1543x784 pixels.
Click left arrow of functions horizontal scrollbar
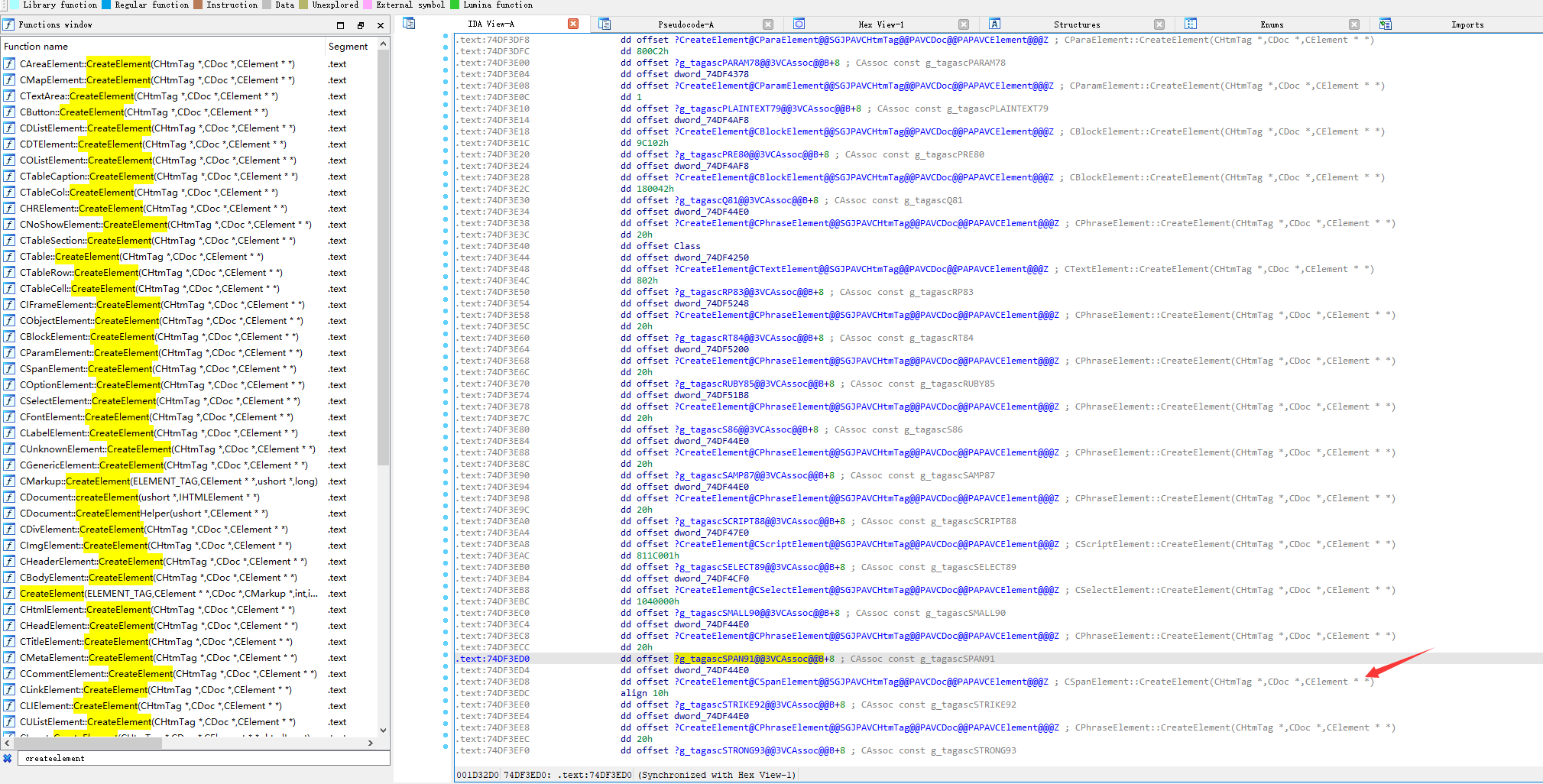tap(7, 743)
